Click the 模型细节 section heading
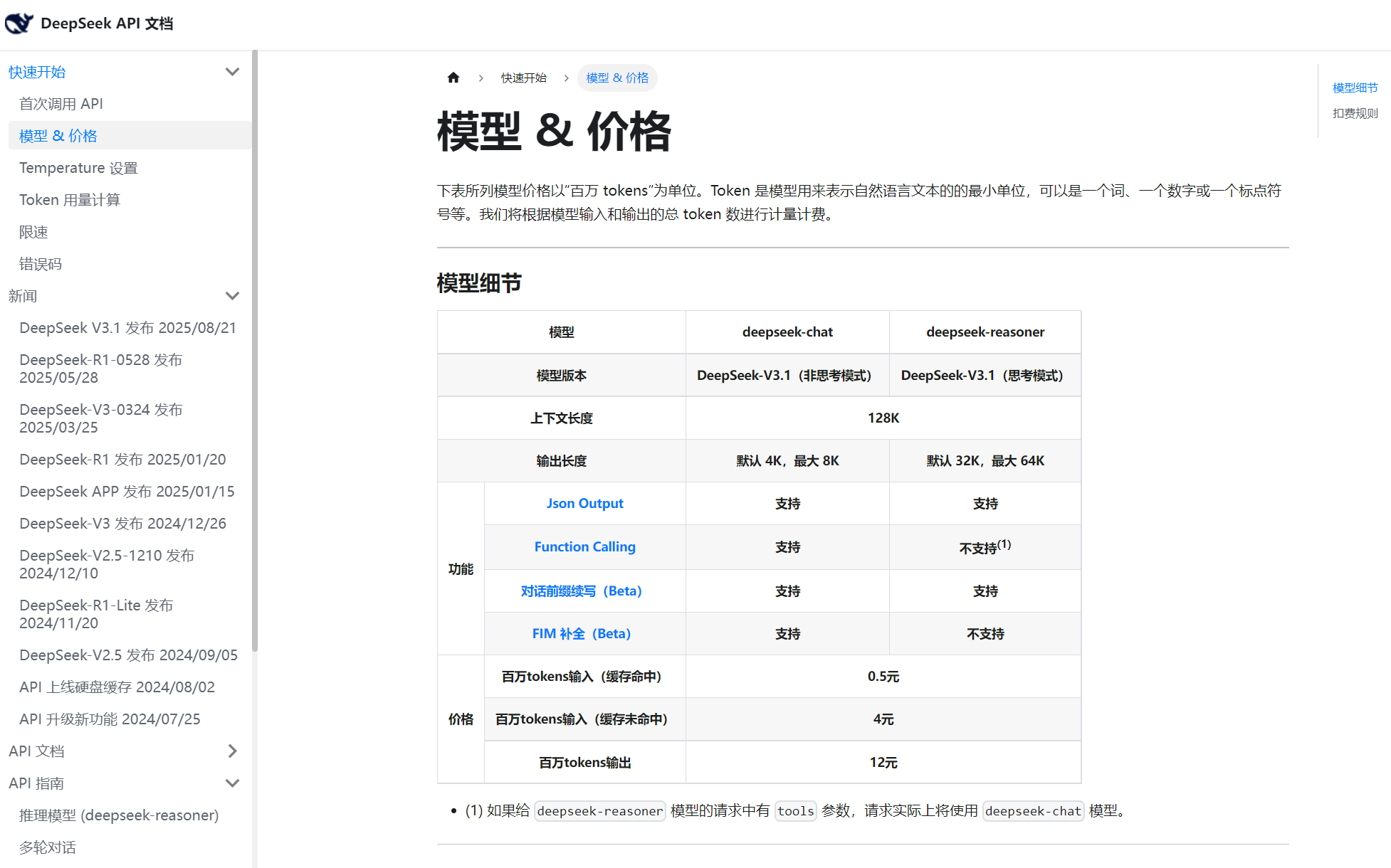This screenshot has width=1391, height=868. click(x=479, y=283)
